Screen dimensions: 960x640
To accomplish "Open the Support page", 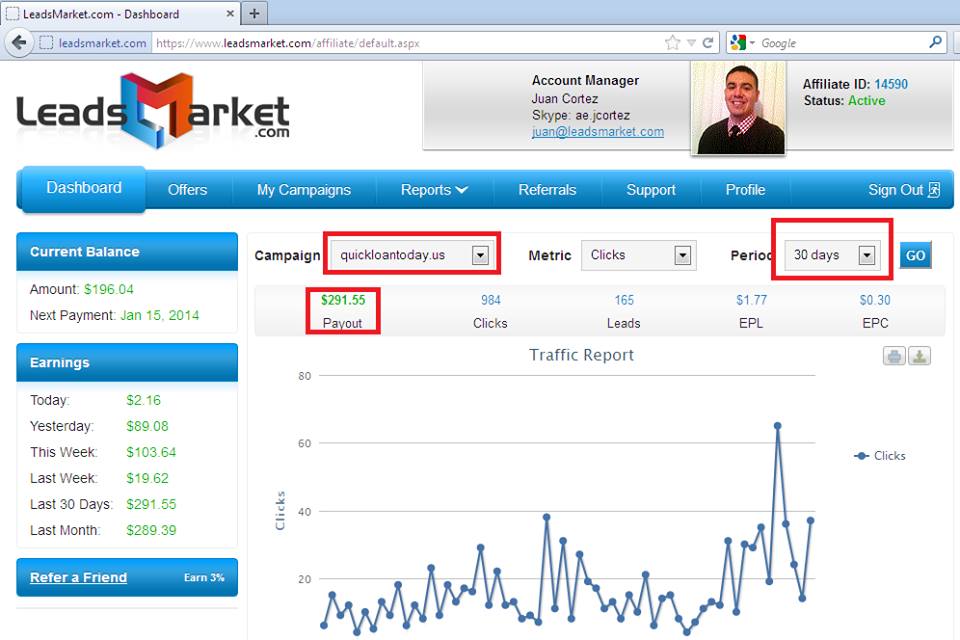I will tap(651, 190).
